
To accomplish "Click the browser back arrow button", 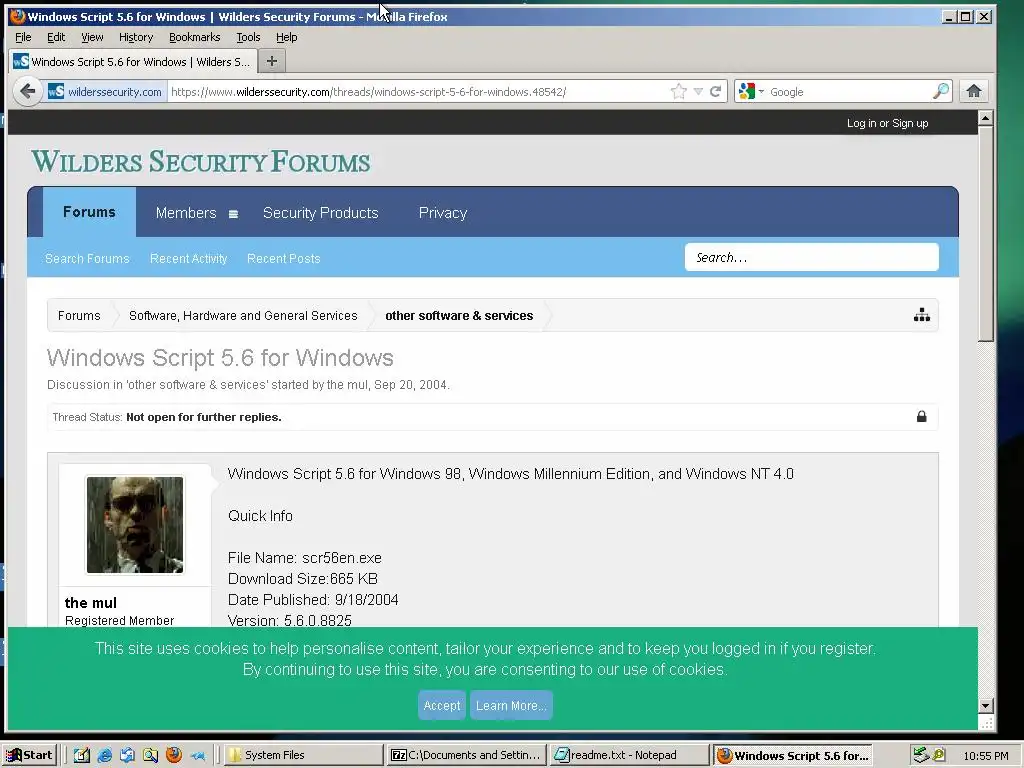I will point(27,91).
